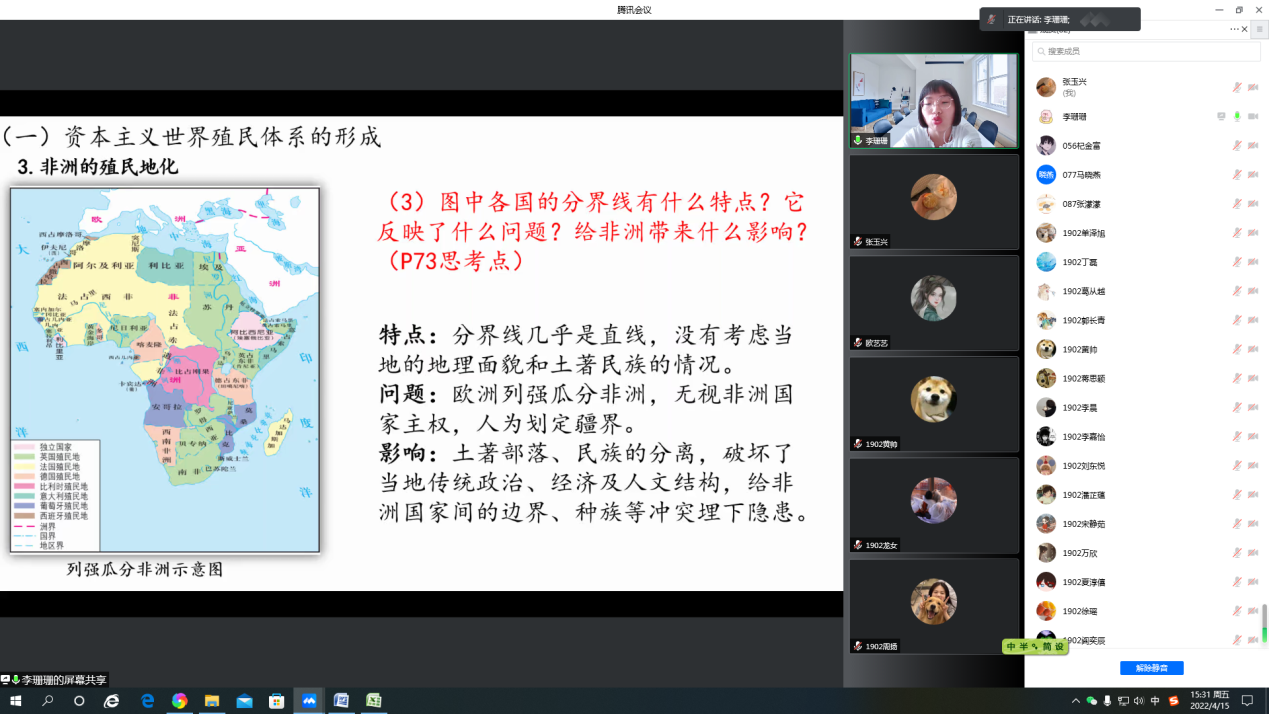Image resolution: width=1269 pixels, height=714 pixels.
Task: Click the panel list menu icon
Action: [1258, 30]
